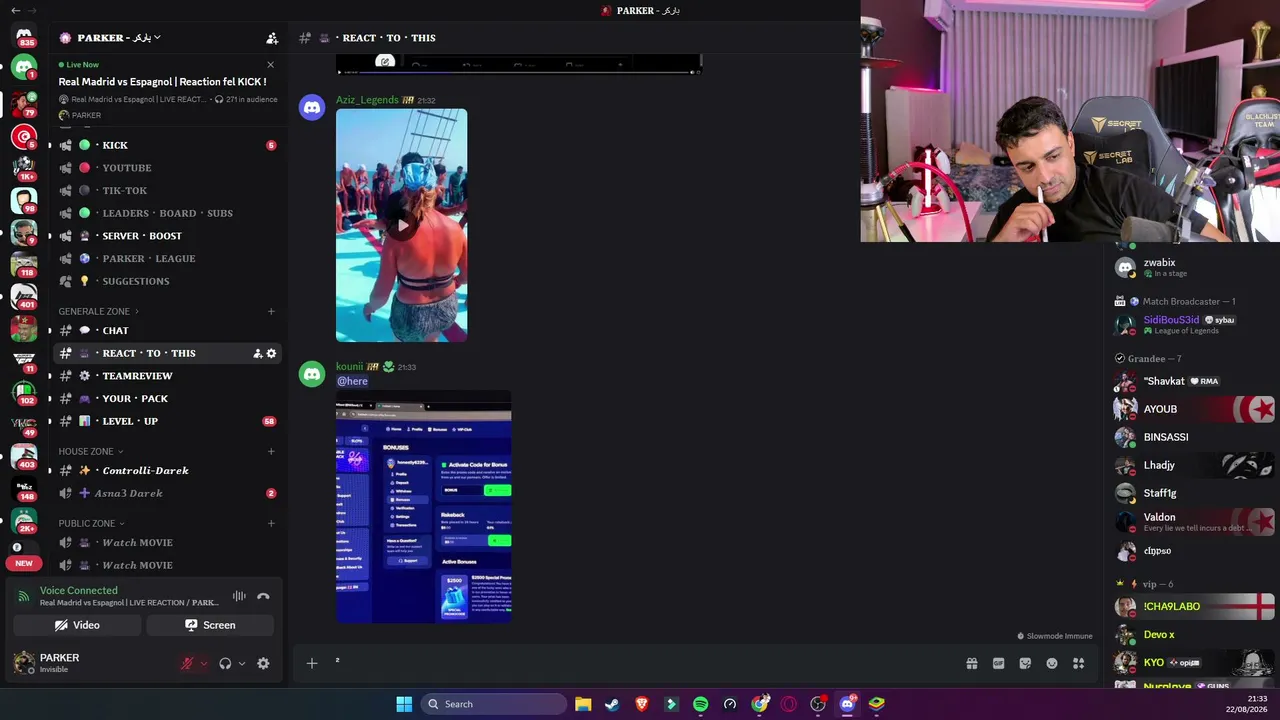Open kounii username in chat

pyautogui.click(x=349, y=367)
